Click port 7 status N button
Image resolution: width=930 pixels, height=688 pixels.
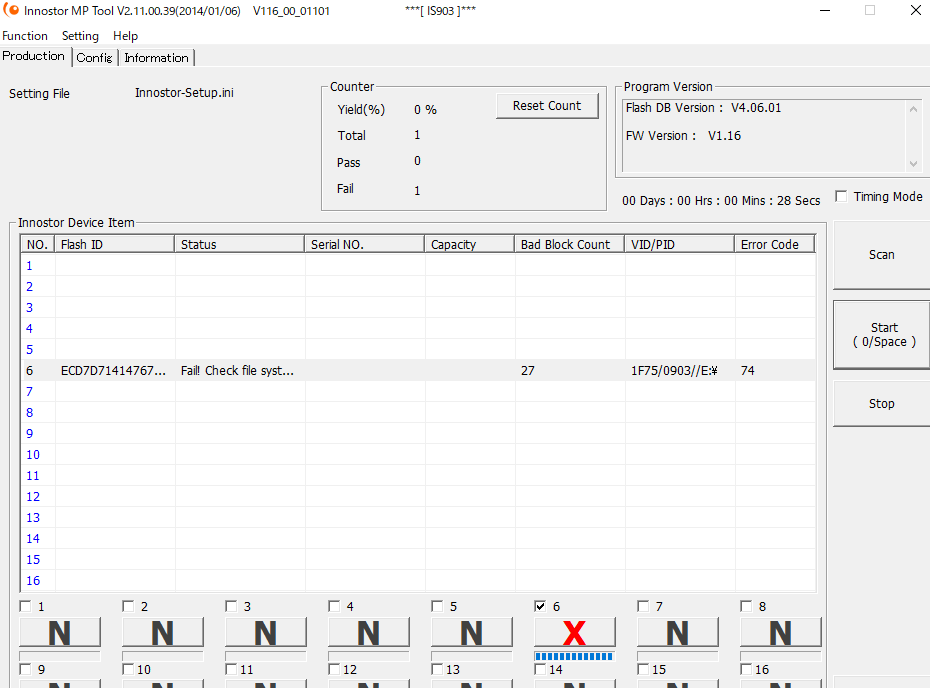(x=678, y=632)
